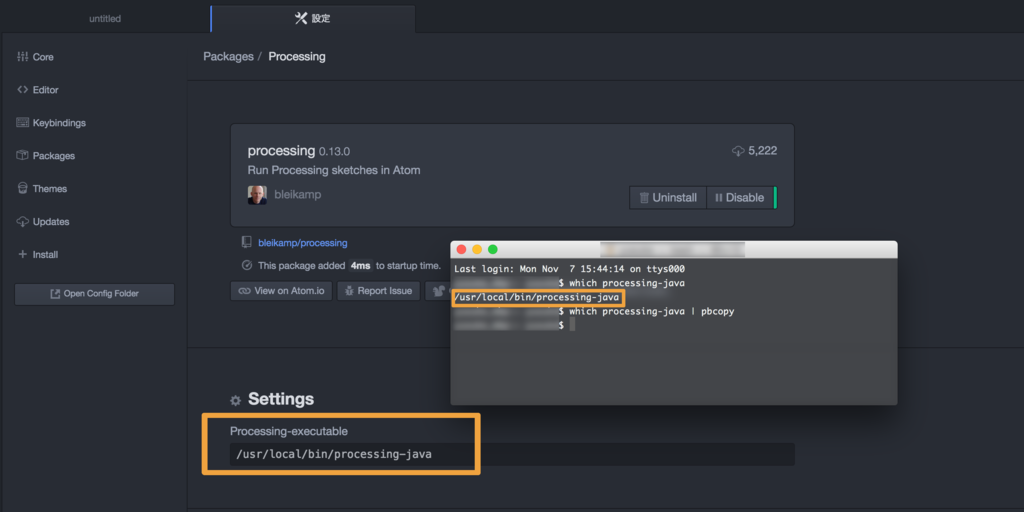This screenshot has height=512, width=1024.
Task: Open the Core settings section
Action: (43, 57)
